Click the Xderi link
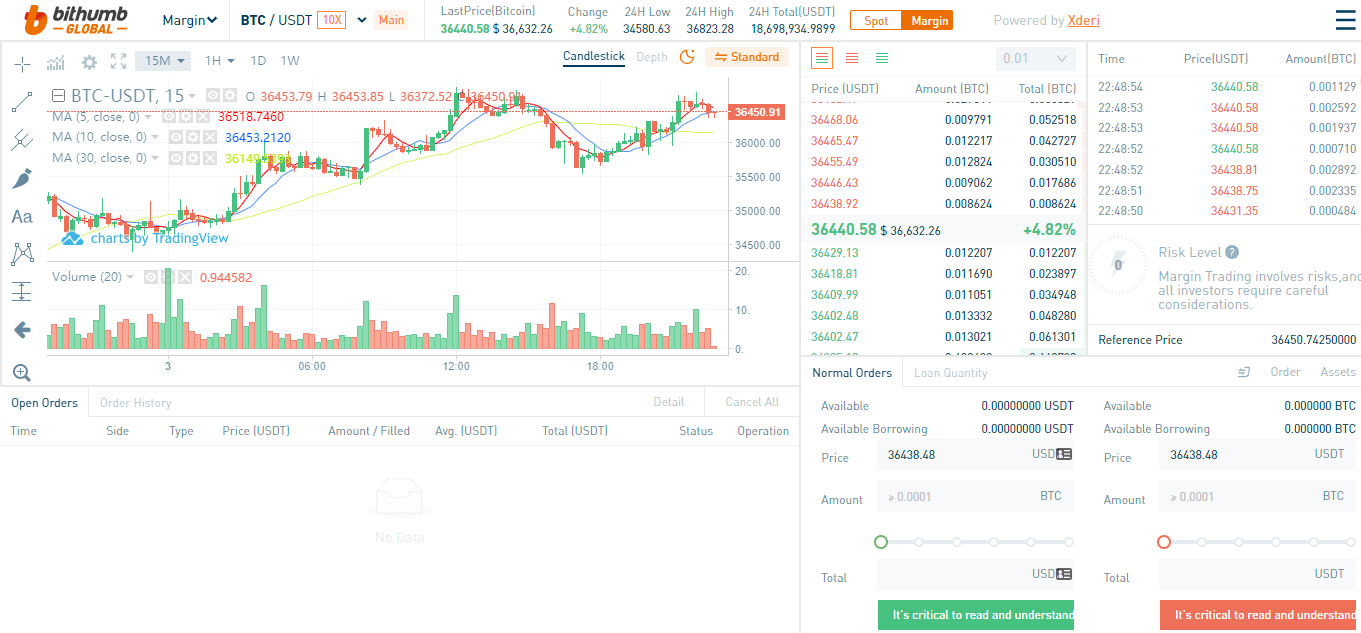The height and width of the screenshot is (633, 1361). pyautogui.click(x=1084, y=20)
